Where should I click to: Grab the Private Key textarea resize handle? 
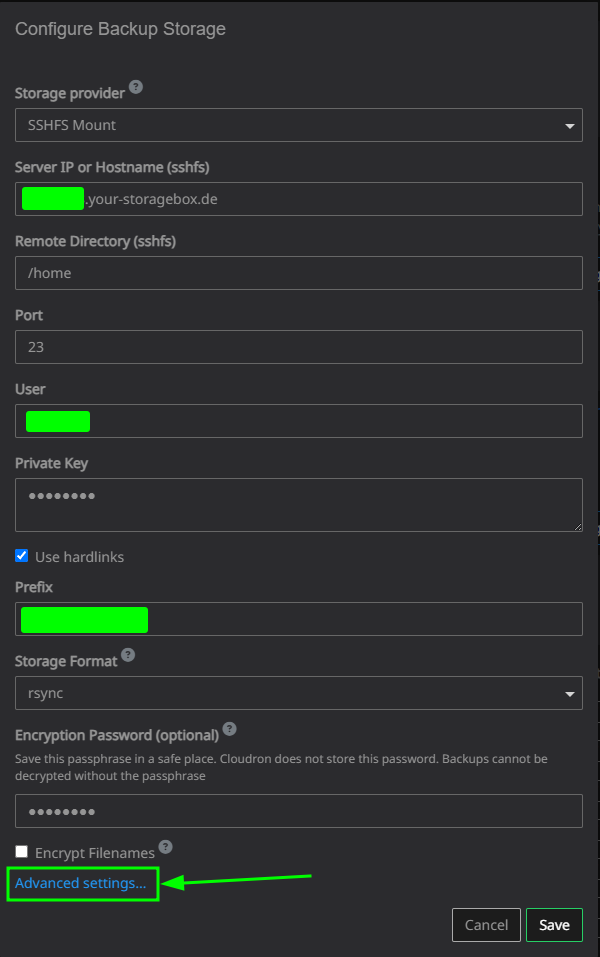[577, 526]
